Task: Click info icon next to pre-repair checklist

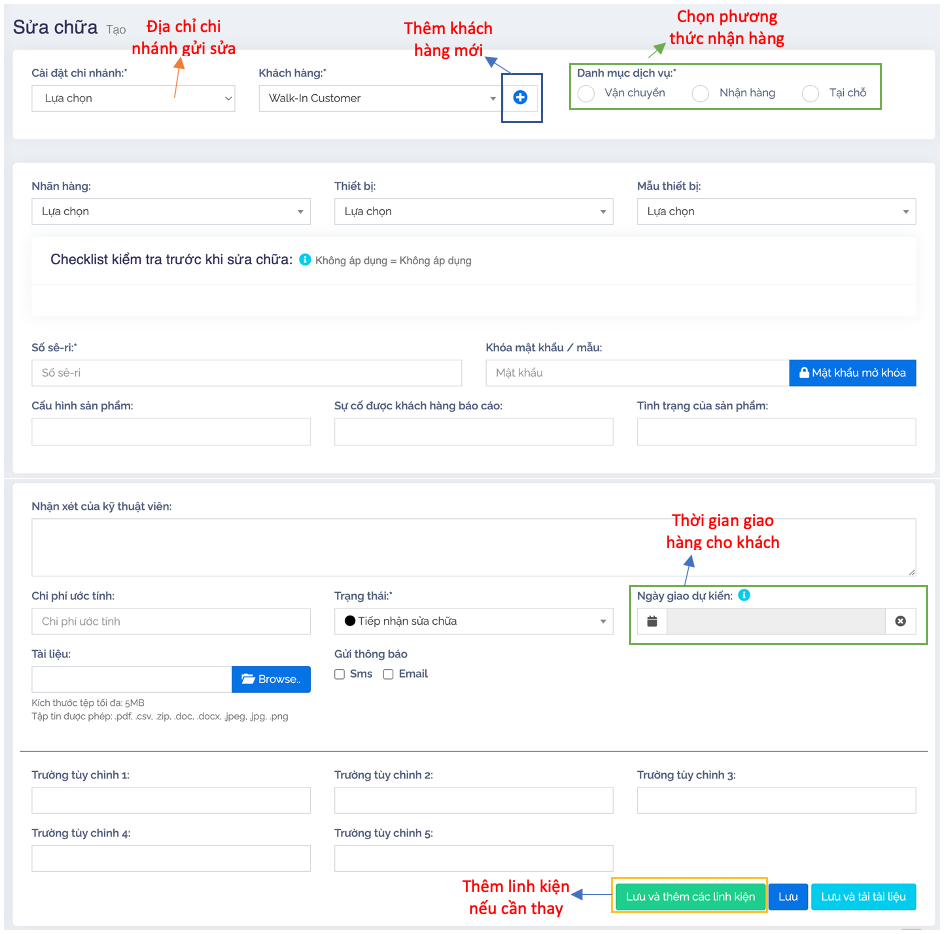Action: pyautogui.click(x=305, y=260)
